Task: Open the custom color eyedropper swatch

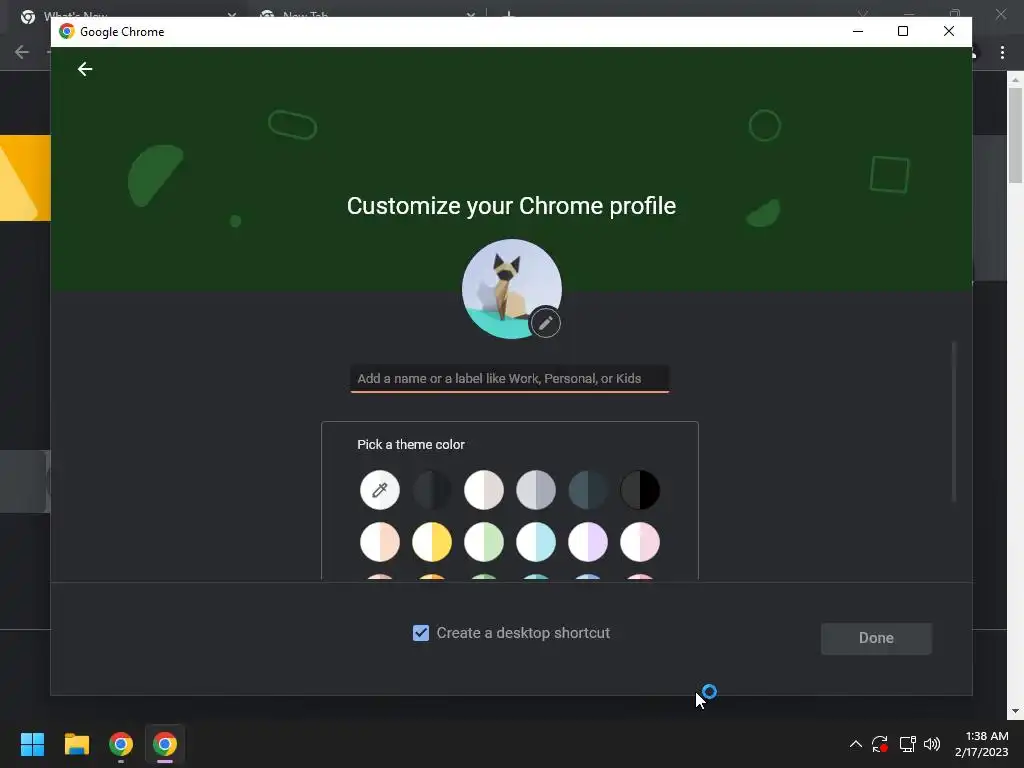Action: click(379, 490)
